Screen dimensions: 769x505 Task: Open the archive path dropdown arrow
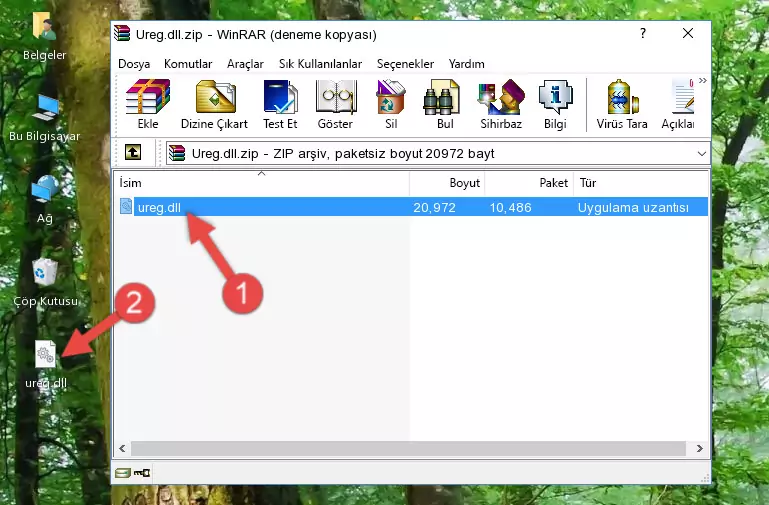tap(702, 153)
